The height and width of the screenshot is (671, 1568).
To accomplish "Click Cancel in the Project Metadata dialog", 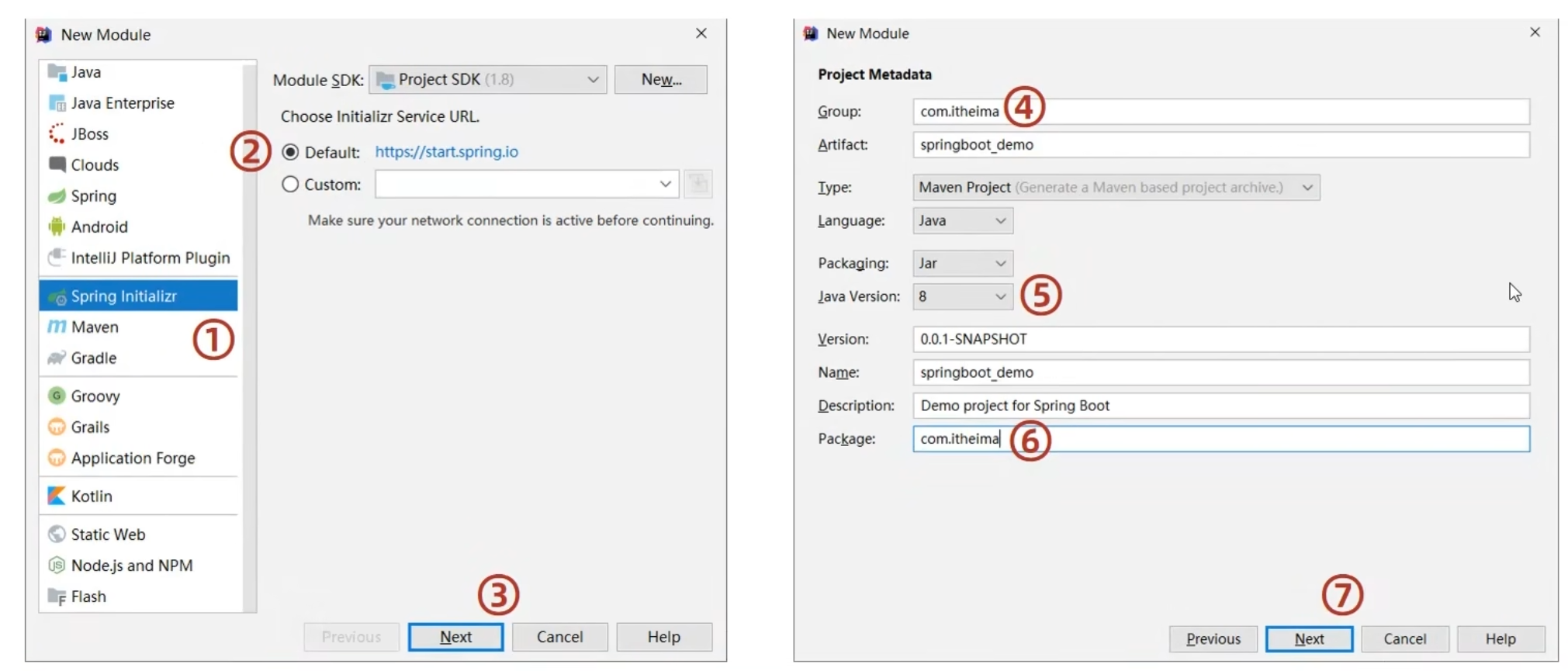I will pos(1405,638).
